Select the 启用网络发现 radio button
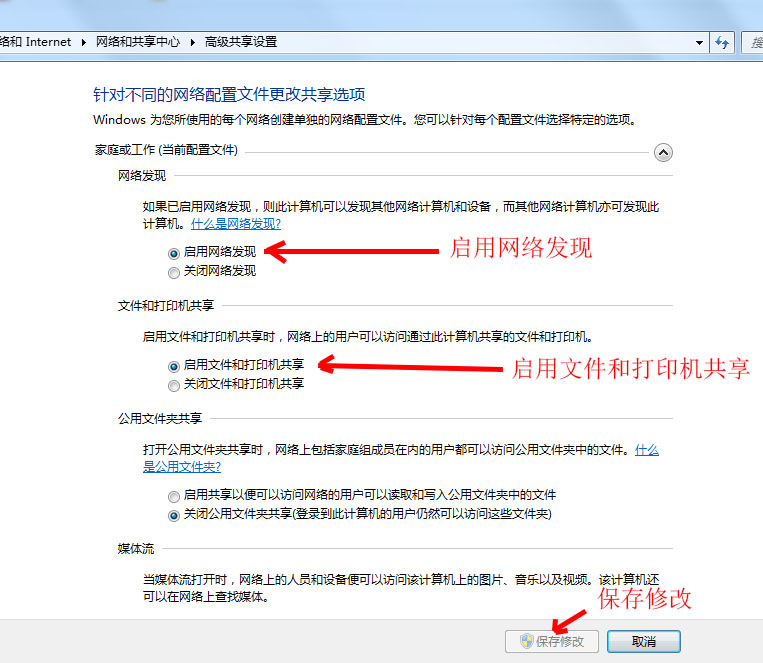The image size is (763, 663). (x=174, y=253)
